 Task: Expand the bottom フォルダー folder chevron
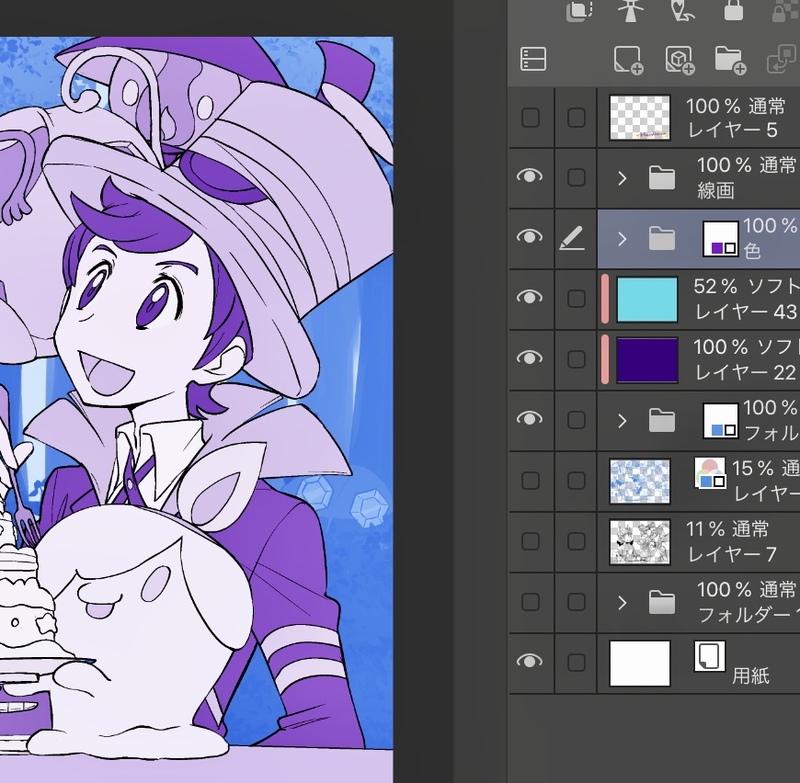[x=622, y=602]
